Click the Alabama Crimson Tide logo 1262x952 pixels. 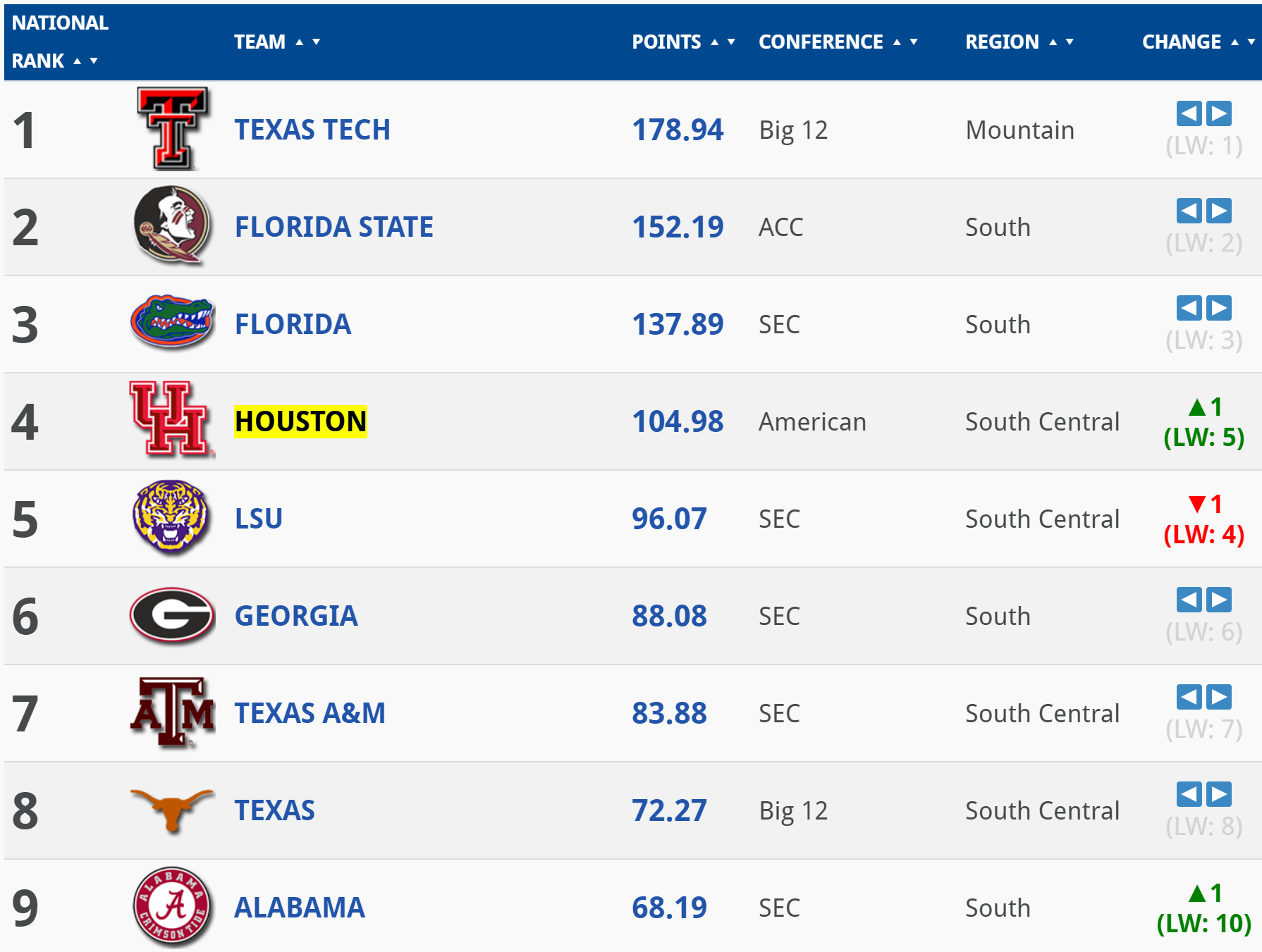click(x=172, y=907)
